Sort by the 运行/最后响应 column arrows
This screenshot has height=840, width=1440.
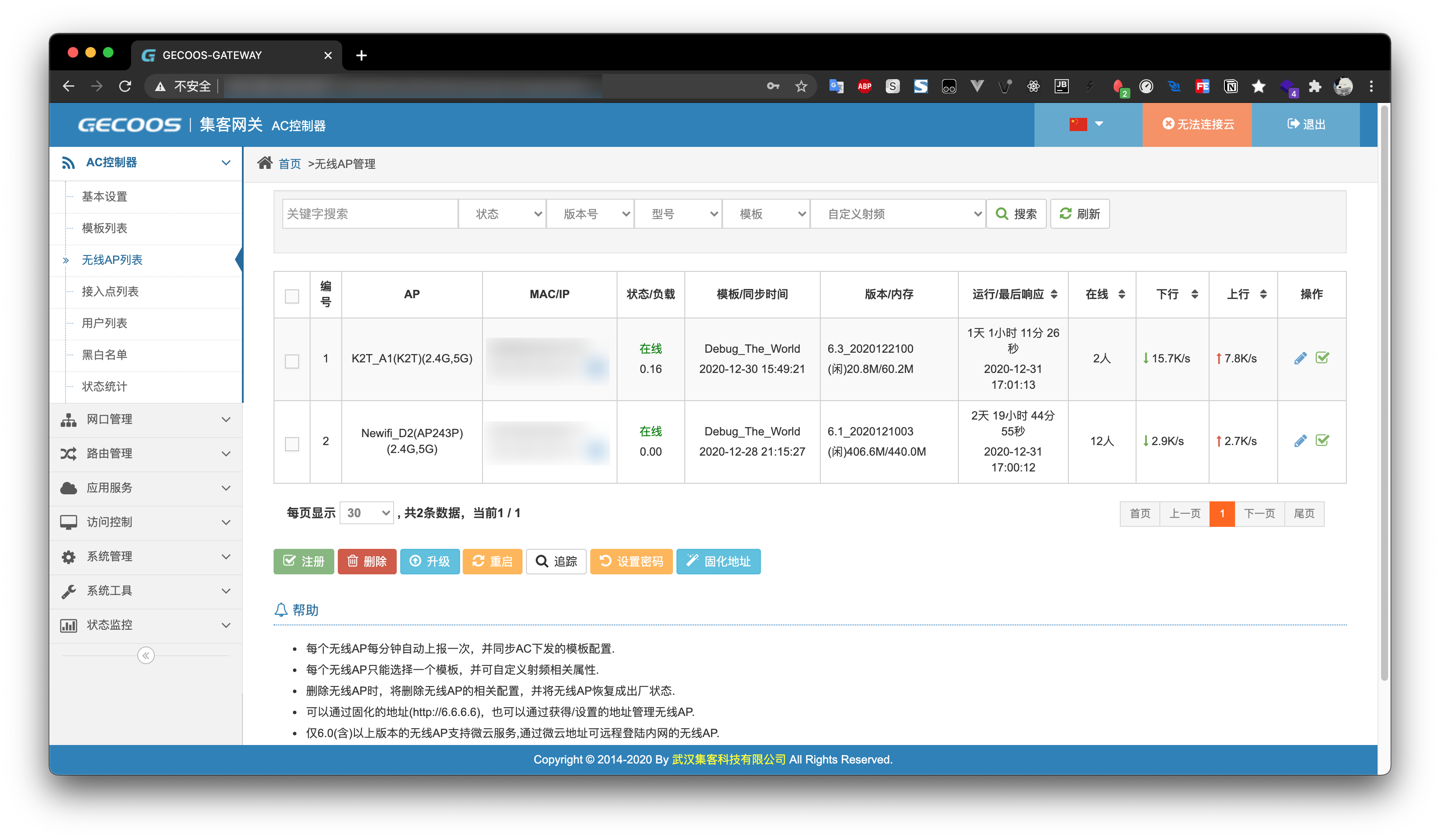coord(1054,294)
